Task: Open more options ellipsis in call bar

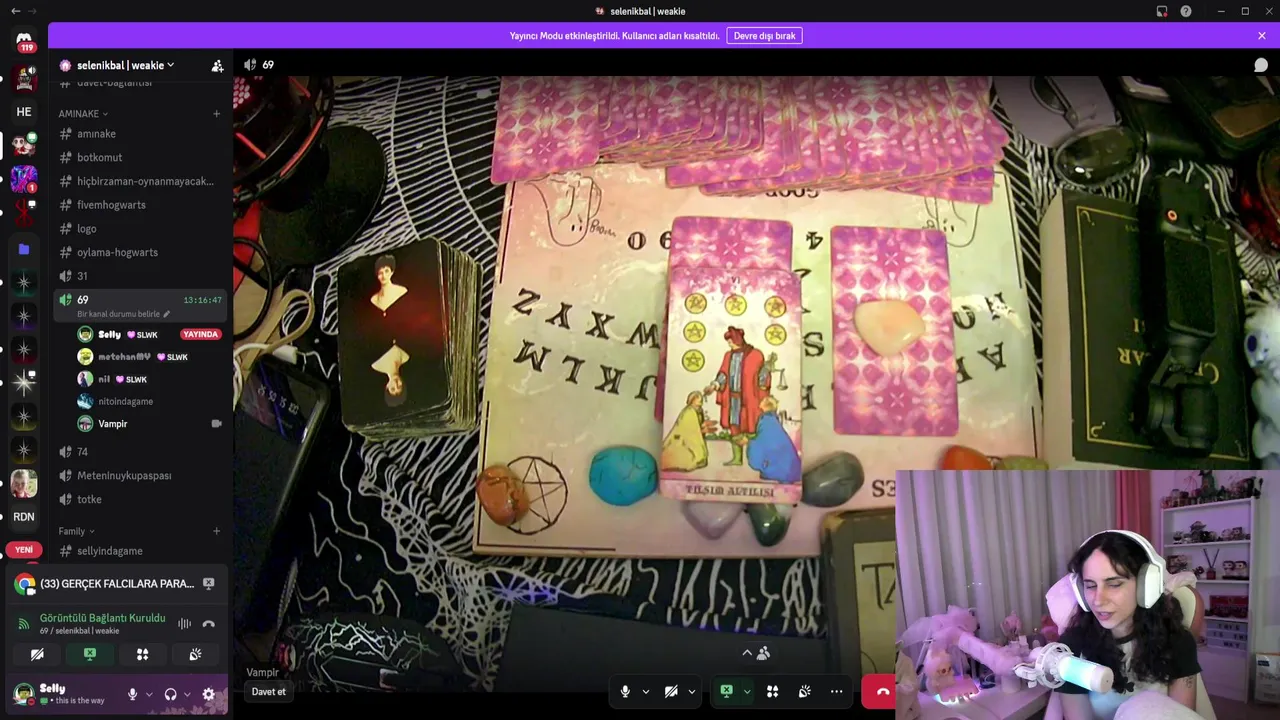Action: [836, 691]
